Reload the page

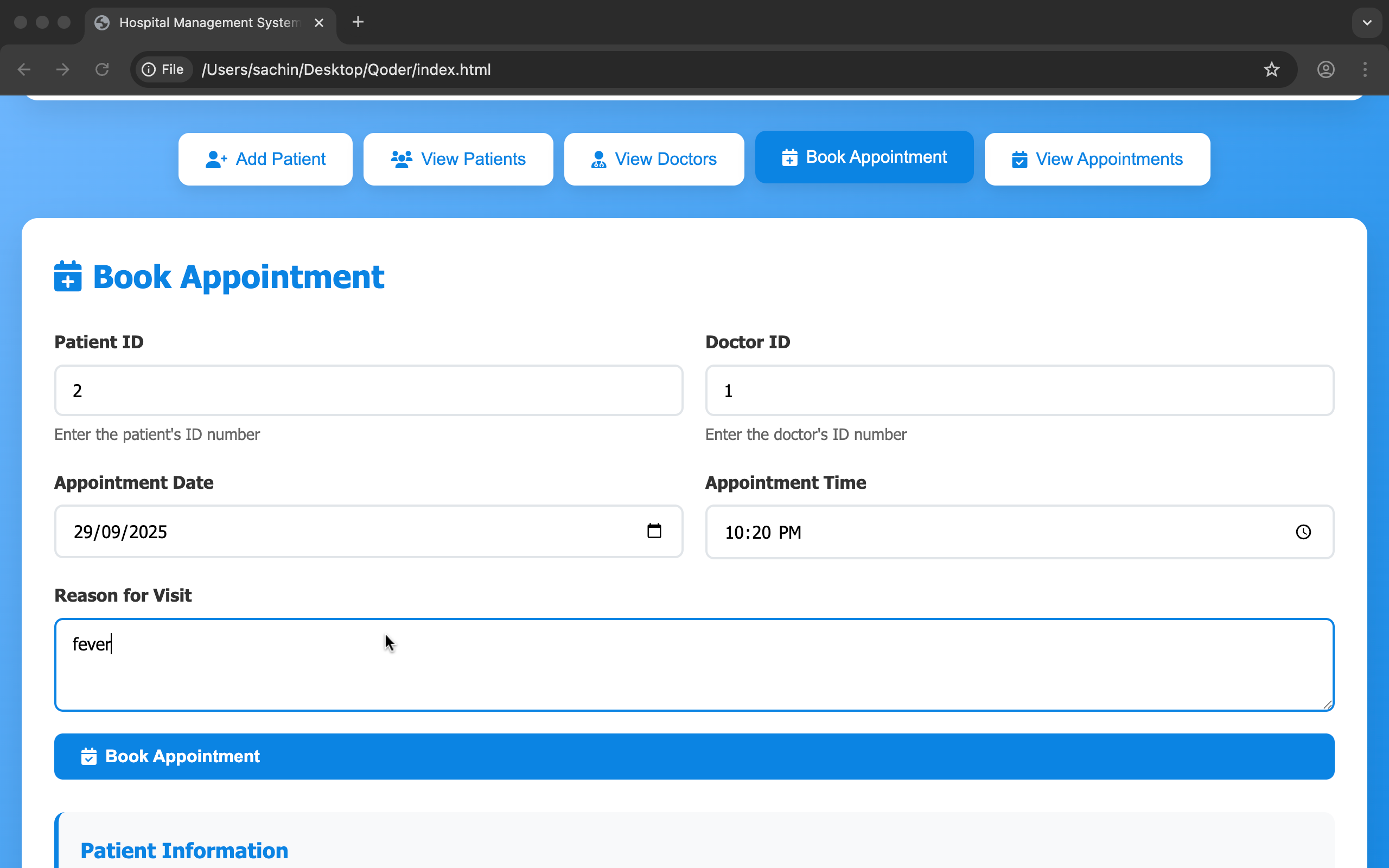pyautogui.click(x=102, y=69)
